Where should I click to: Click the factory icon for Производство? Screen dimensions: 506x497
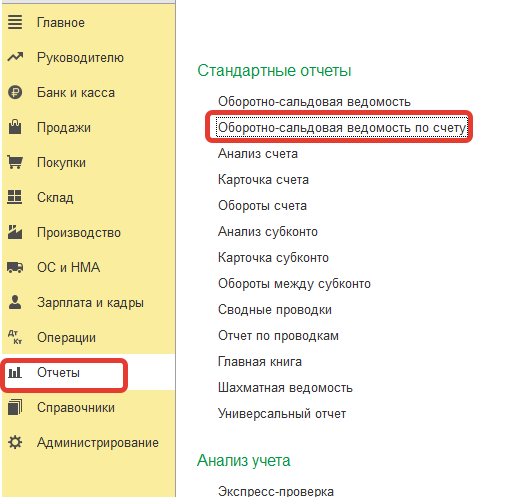(15, 232)
